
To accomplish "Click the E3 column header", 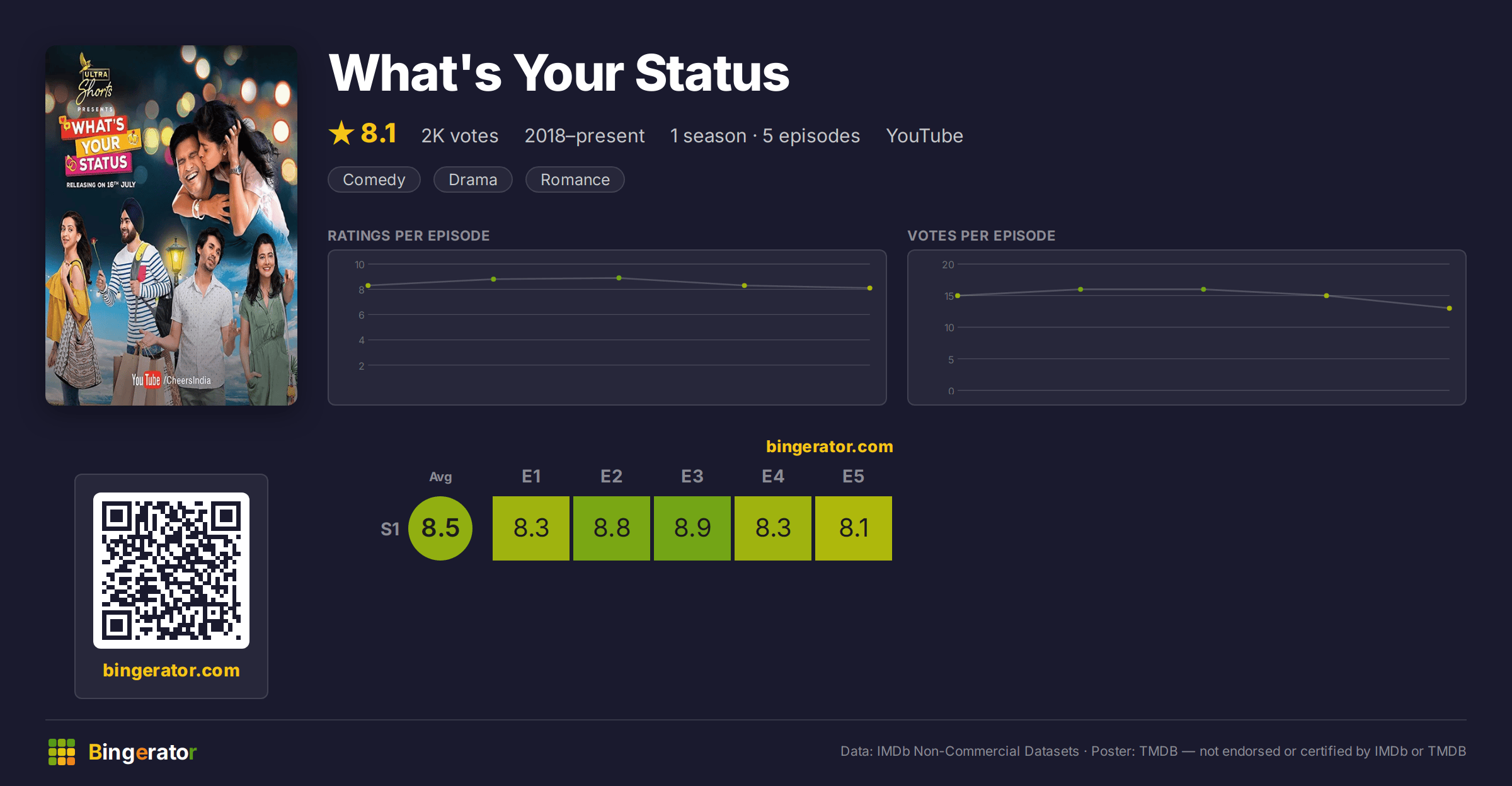I will pos(692,476).
